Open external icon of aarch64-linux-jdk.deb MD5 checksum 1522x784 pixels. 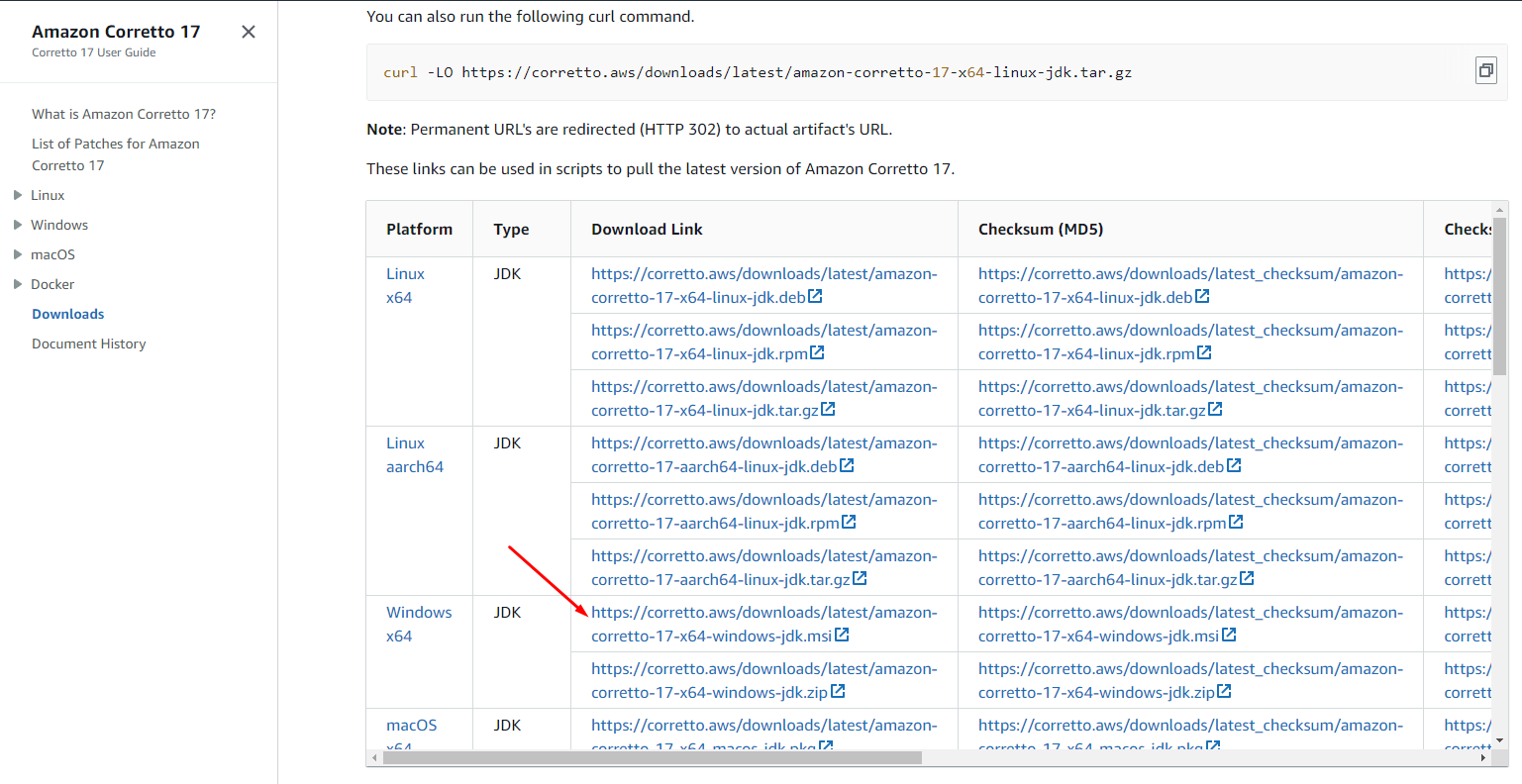(x=1234, y=465)
